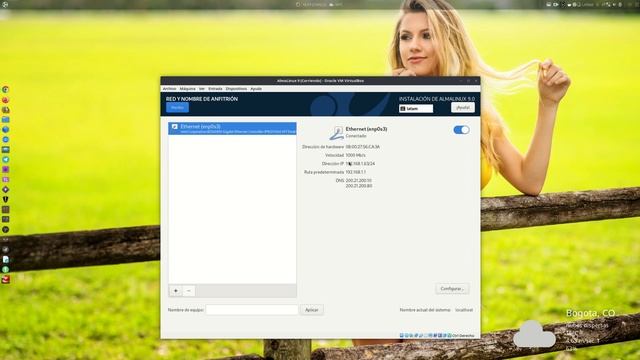The image size is (640, 360).
Task: Click the Aplicar button
Action: pos(311,310)
